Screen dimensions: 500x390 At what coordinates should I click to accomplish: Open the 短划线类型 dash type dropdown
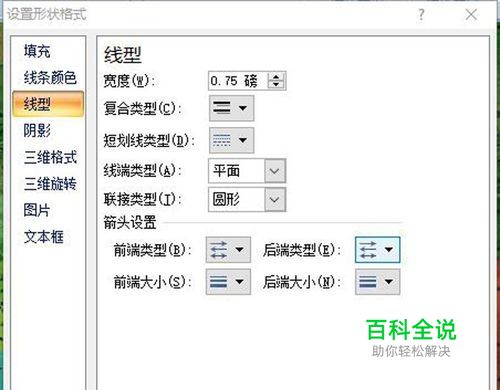click(231, 140)
